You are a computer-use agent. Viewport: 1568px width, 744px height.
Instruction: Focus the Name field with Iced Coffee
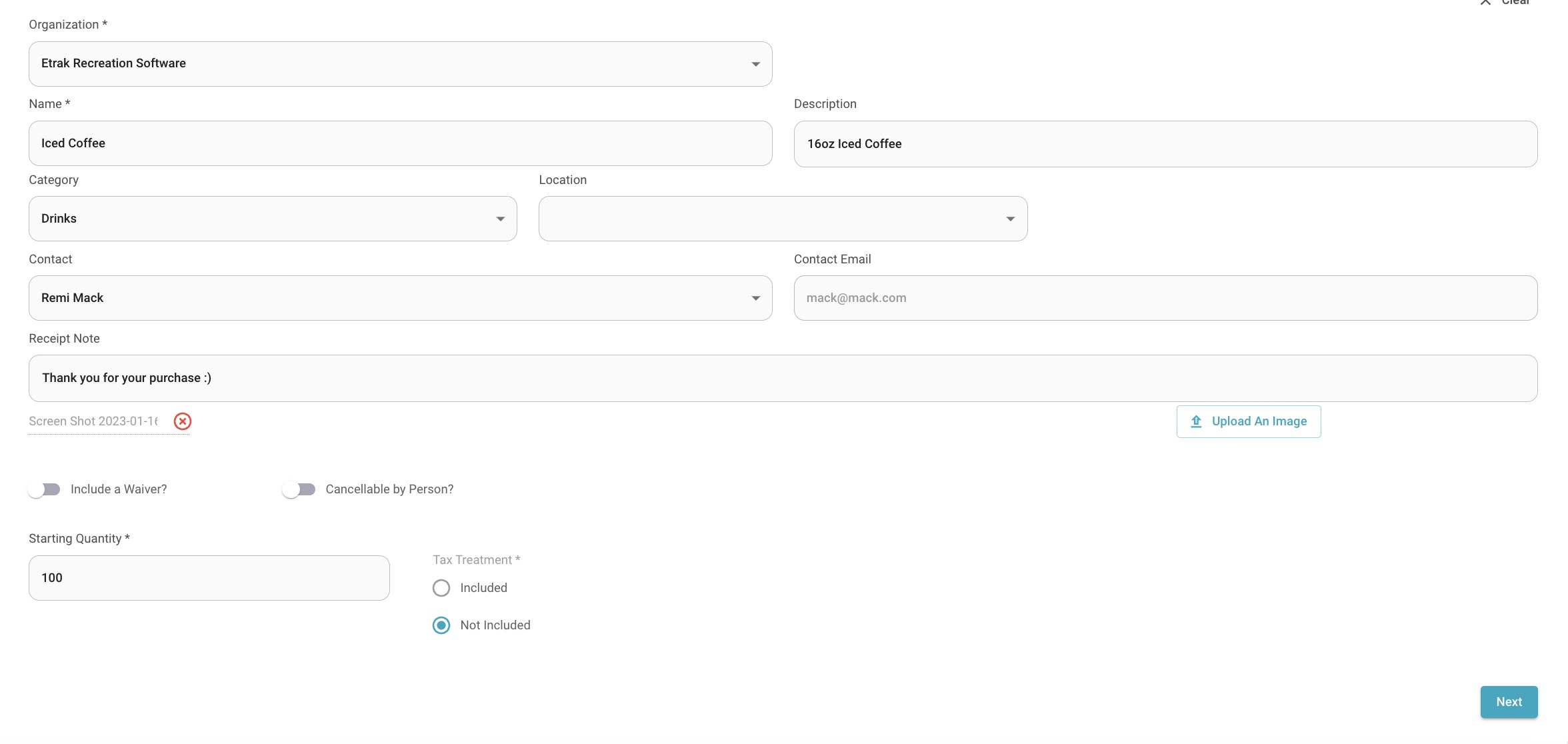[x=400, y=143]
